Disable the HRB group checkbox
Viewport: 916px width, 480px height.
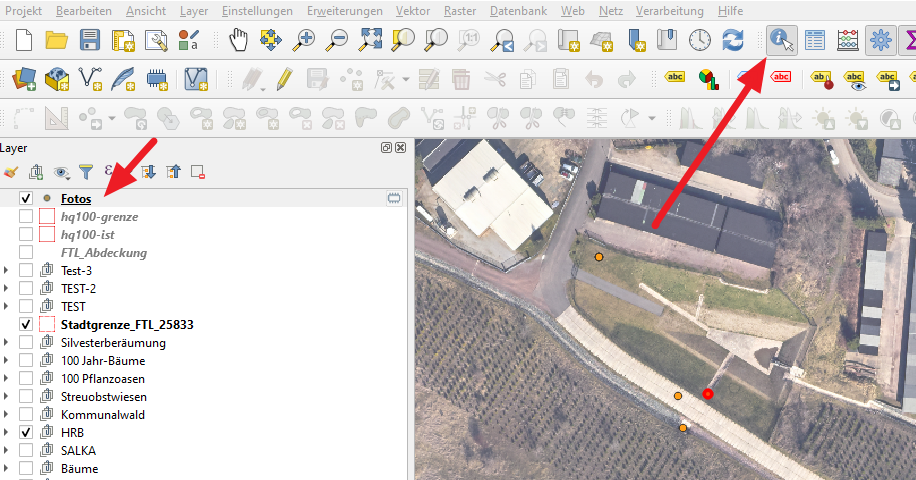(x=26, y=433)
